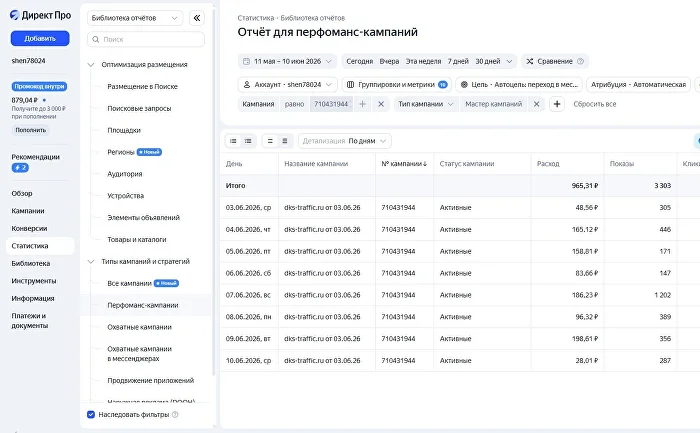Open Статистика in left navigation
This screenshot has width=700, height=433.
40,246
